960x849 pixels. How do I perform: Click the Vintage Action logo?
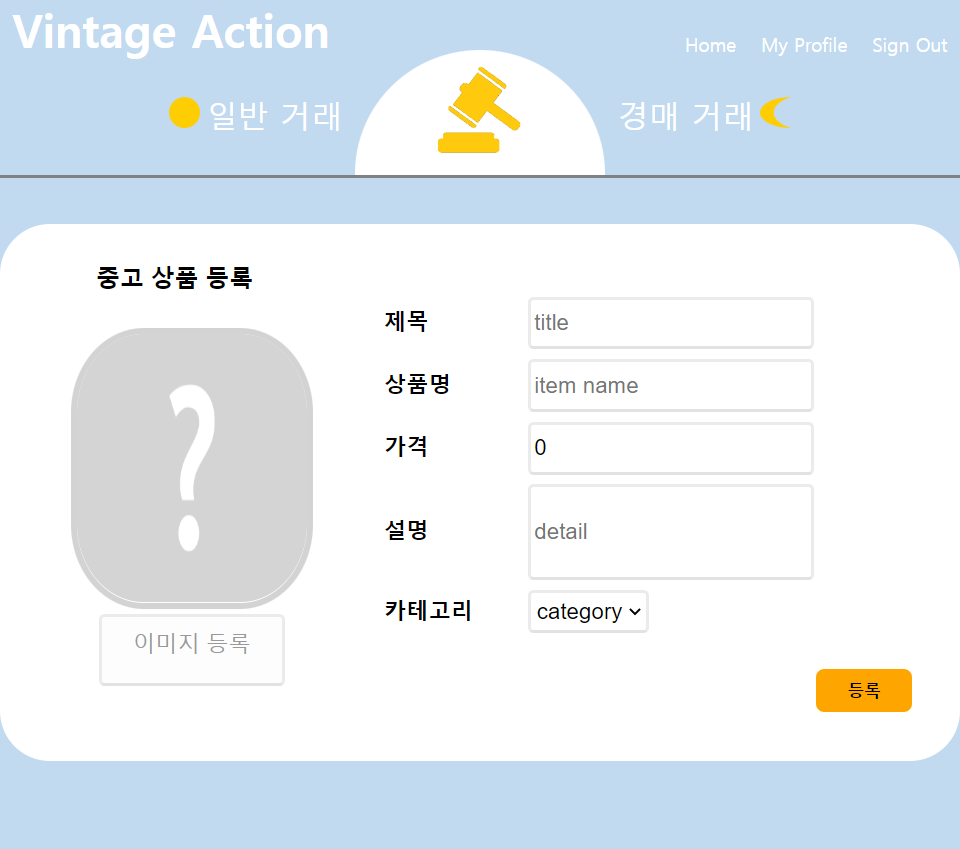pyautogui.click(x=168, y=32)
